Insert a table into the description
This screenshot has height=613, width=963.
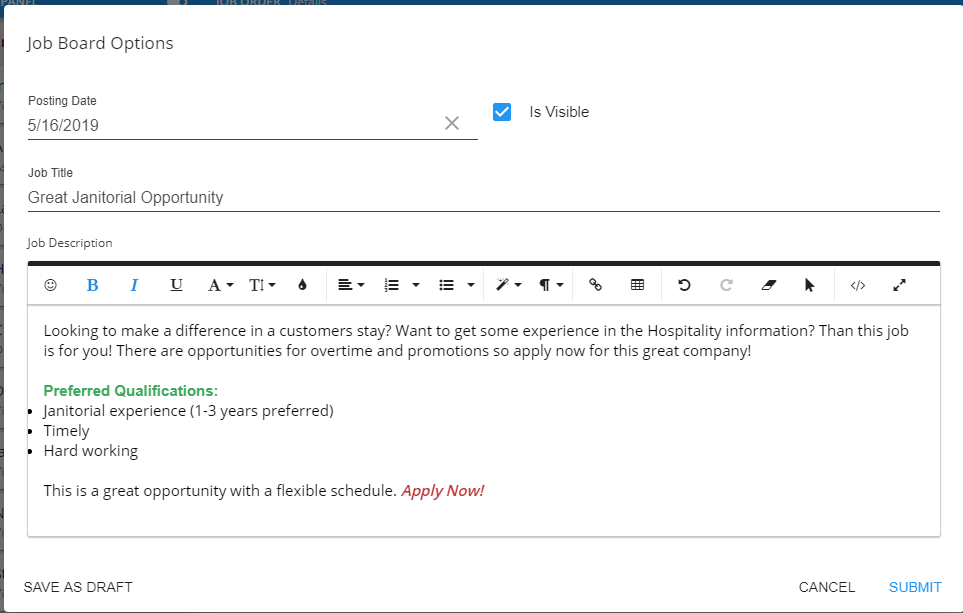pyautogui.click(x=637, y=285)
